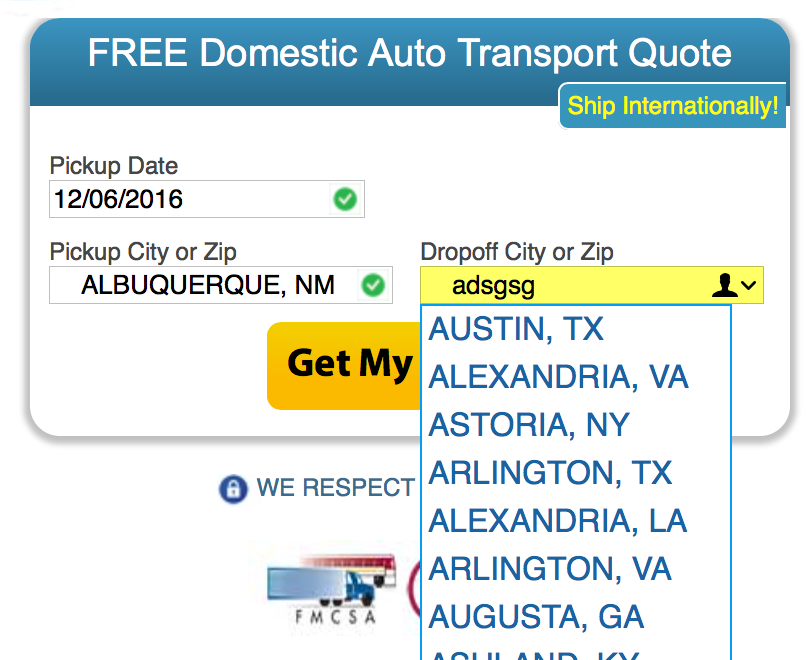The width and height of the screenshot is (810, 660).
Task: Click into the Pickup City or Zip field
Action: pyautogui.click(x=205, y=286)
